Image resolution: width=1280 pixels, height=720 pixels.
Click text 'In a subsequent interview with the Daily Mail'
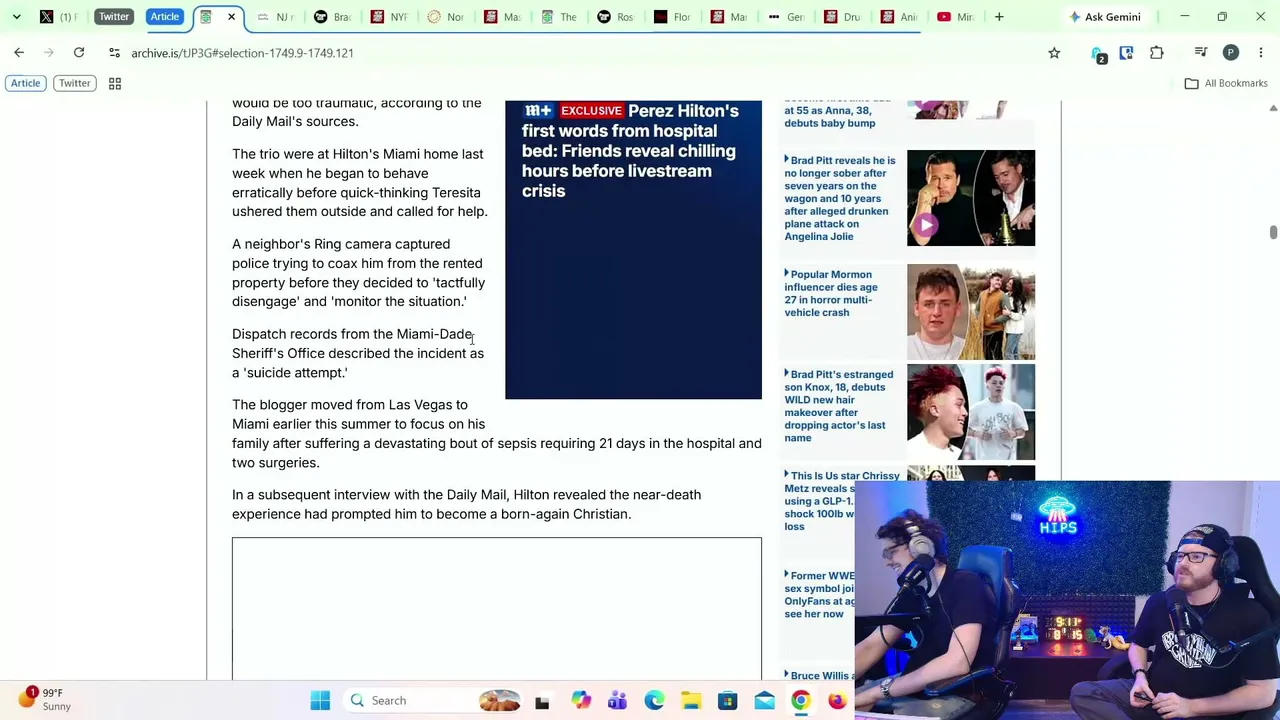[x=371, y=495]
